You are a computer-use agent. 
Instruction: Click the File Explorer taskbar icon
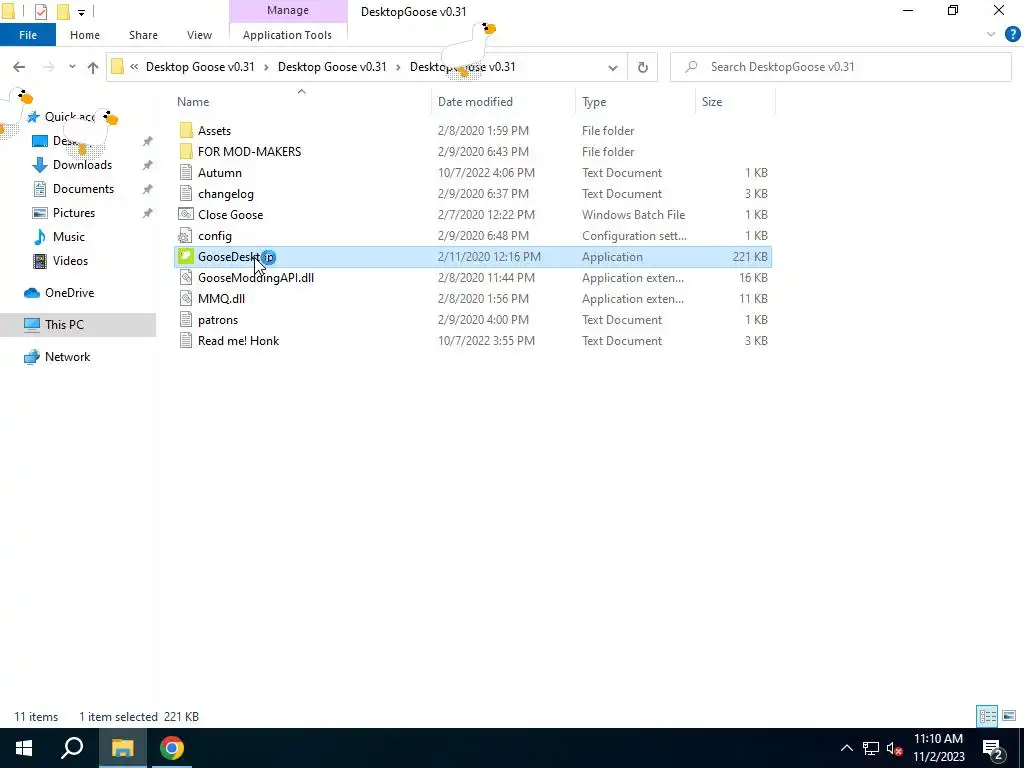point(122,748)
